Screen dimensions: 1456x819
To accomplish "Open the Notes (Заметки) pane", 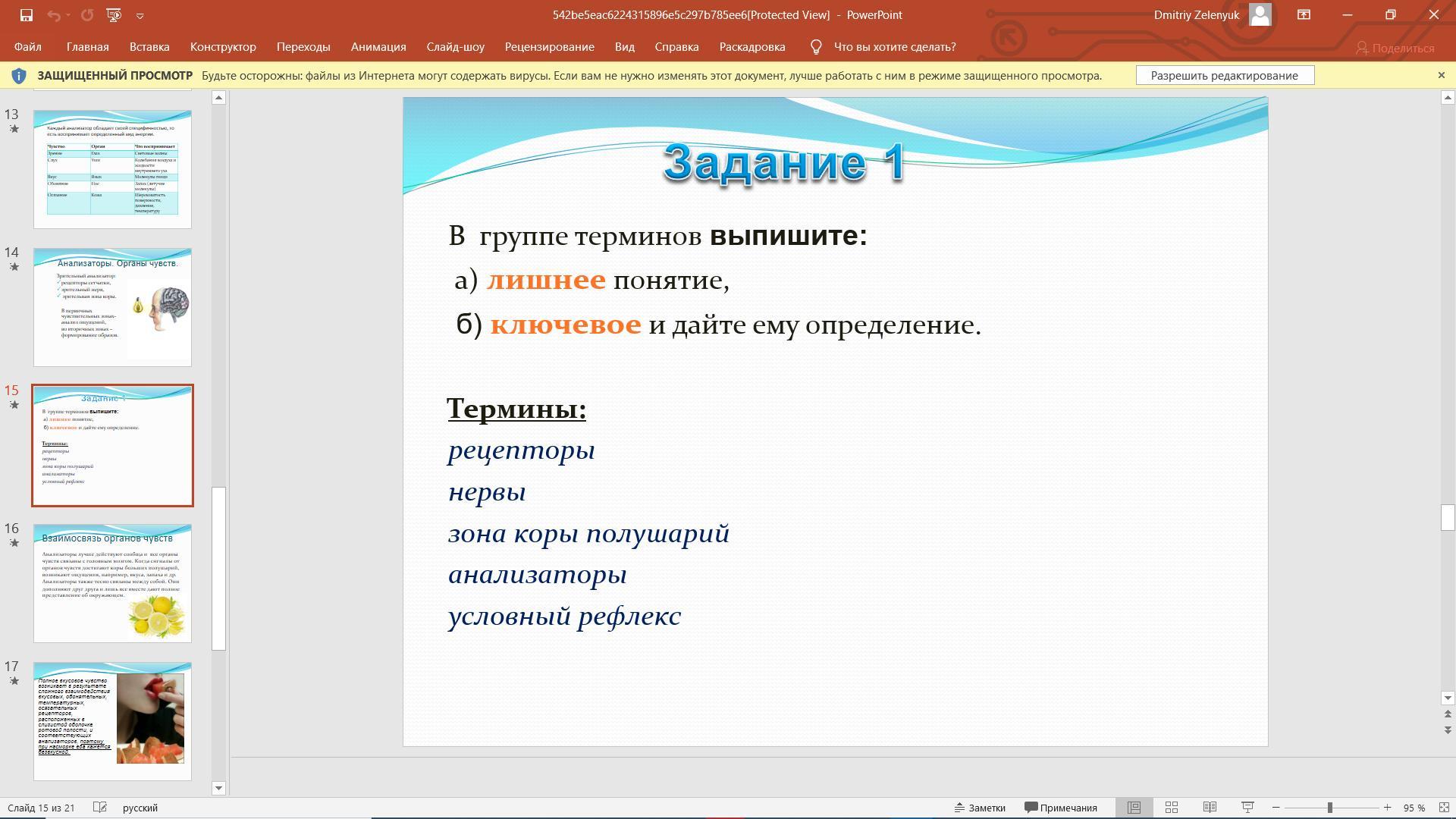I will pyautogui.click(x=980, y=808).
